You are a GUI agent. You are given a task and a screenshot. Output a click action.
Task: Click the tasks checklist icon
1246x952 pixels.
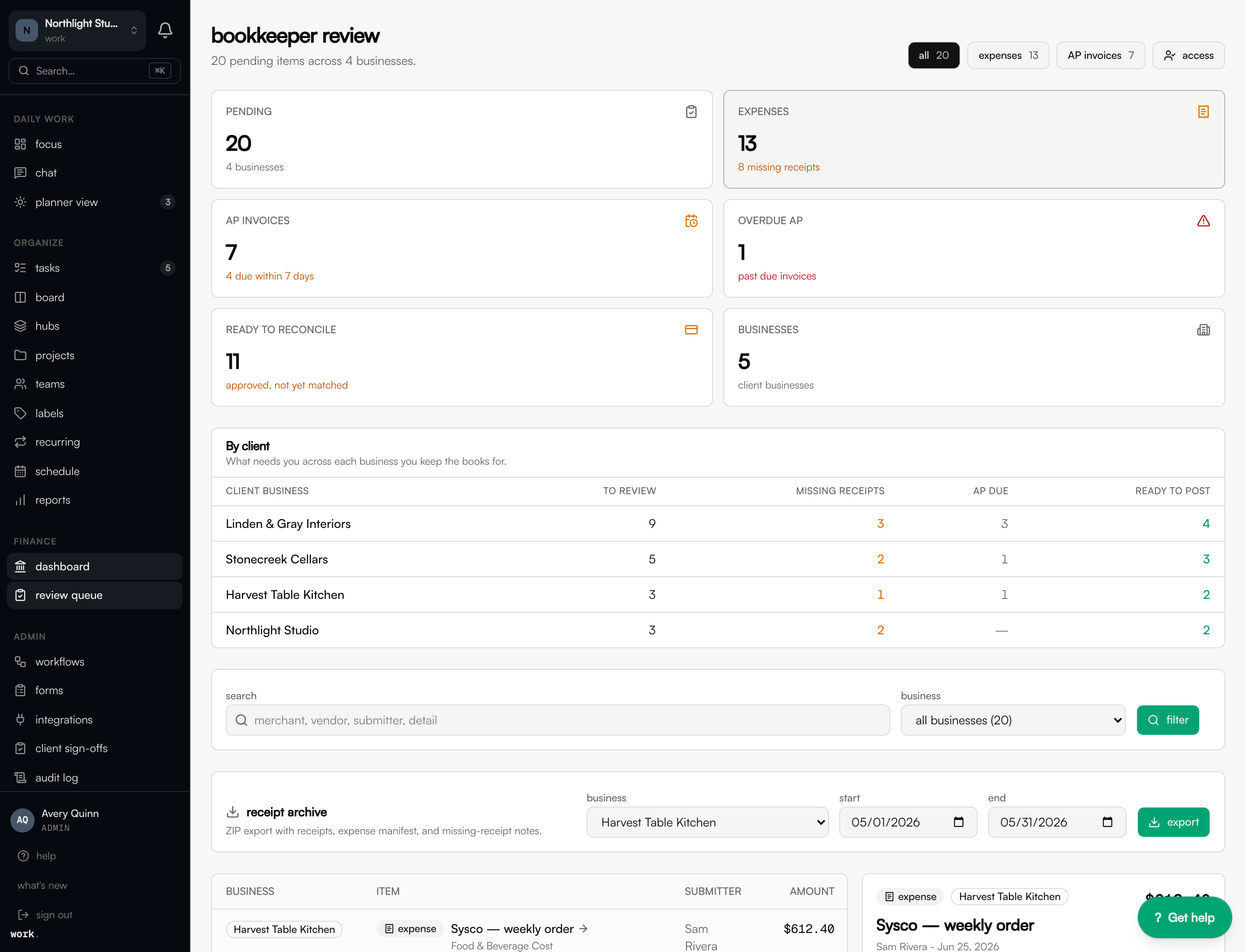tap(20, 268)
